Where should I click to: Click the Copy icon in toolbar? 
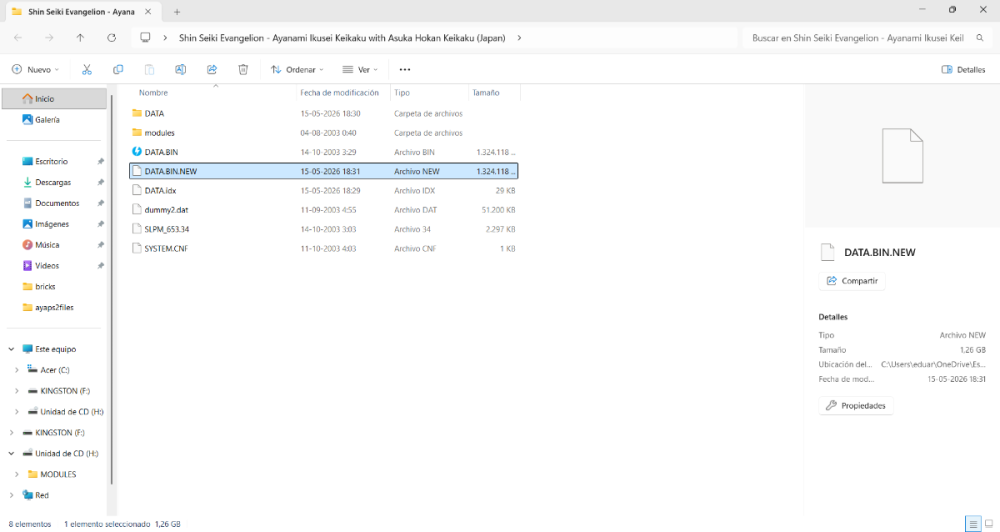tap(118, 70)
